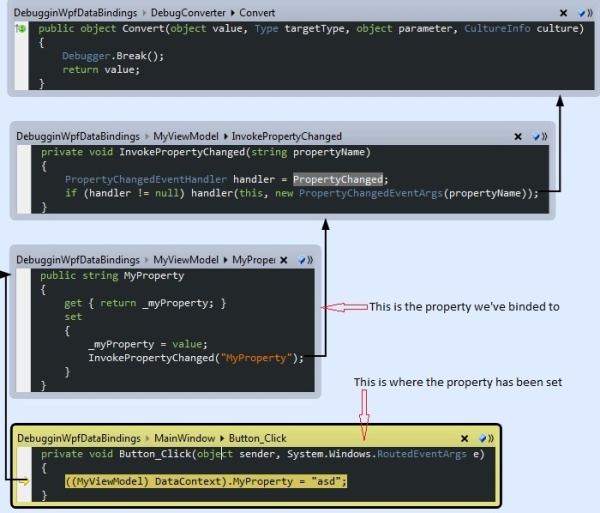
Task: Click the InvokePropertyChanged breadcrumb item
Action: tap(287, 136)
